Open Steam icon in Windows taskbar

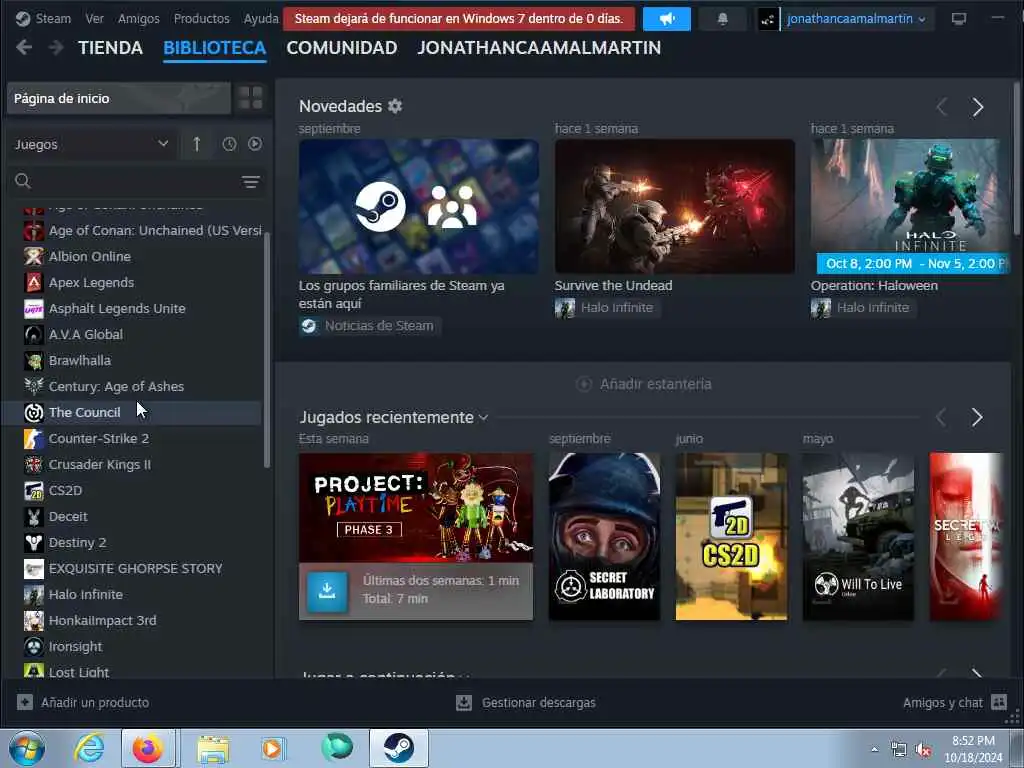point(399,748)
